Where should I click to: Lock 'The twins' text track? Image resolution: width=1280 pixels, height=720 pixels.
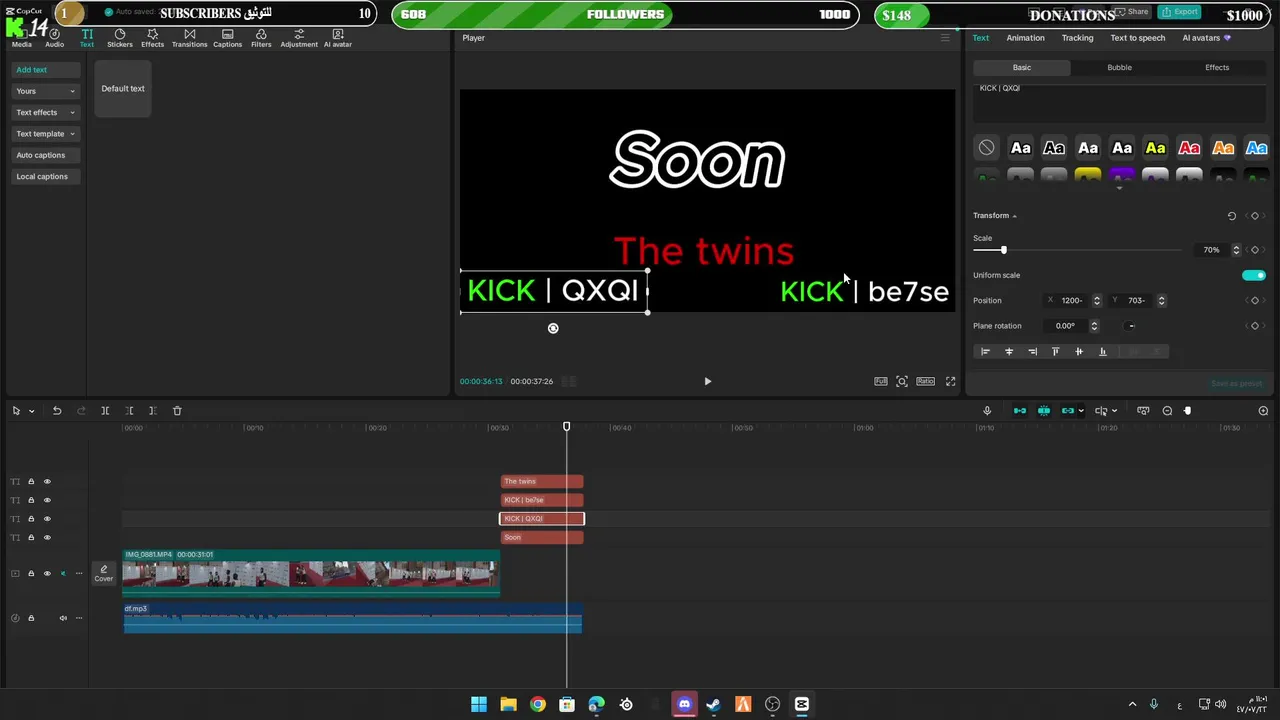point(31,481)
